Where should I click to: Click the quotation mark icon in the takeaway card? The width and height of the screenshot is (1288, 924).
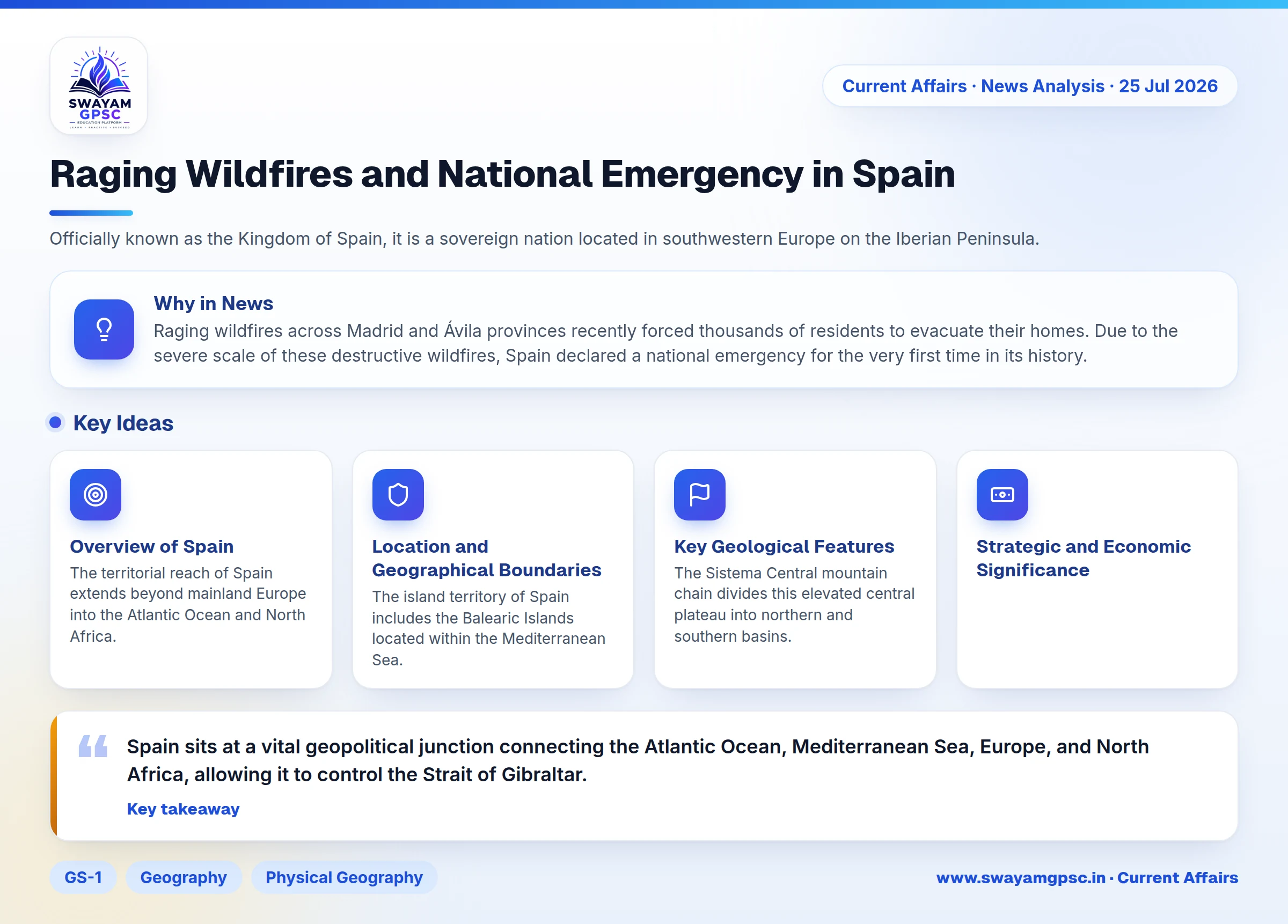point(93,746)
